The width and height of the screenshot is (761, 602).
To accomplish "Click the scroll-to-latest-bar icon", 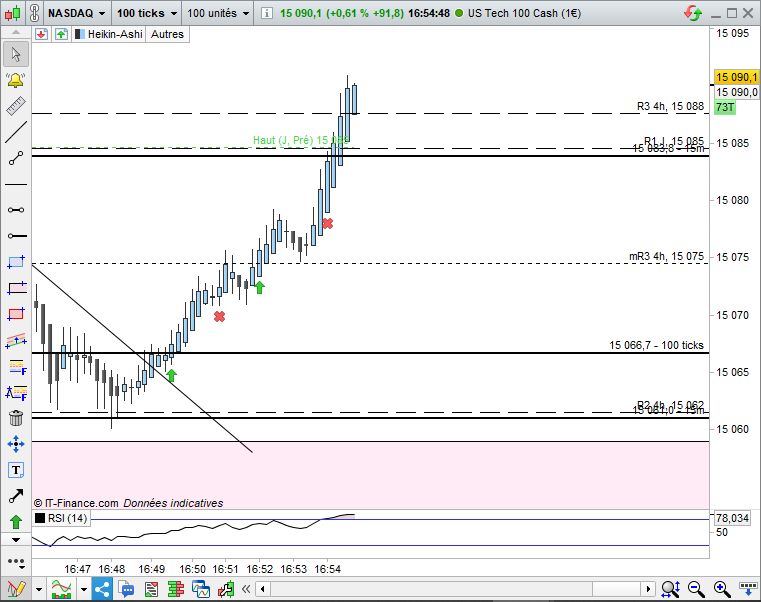I will click(747, 589).
